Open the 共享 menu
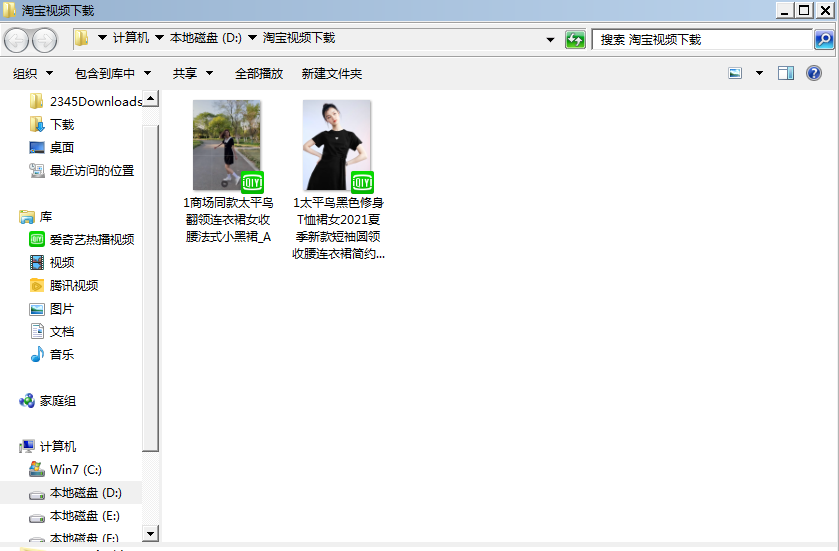839x551 pixels. 191,73
